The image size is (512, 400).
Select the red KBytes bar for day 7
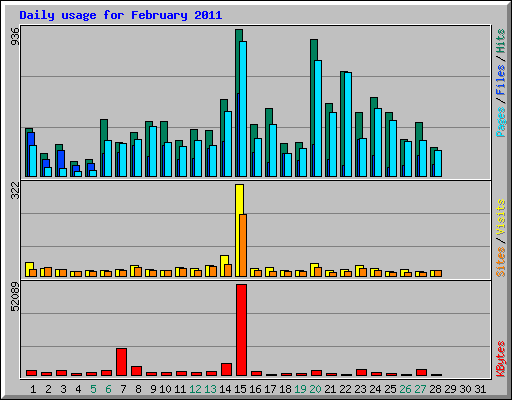coord(121,362)
